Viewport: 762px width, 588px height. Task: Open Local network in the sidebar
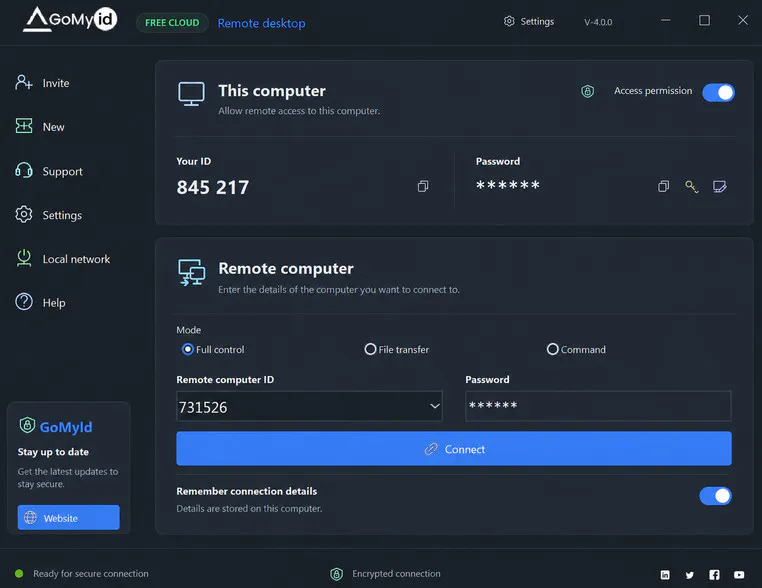[x=63, y=259]
